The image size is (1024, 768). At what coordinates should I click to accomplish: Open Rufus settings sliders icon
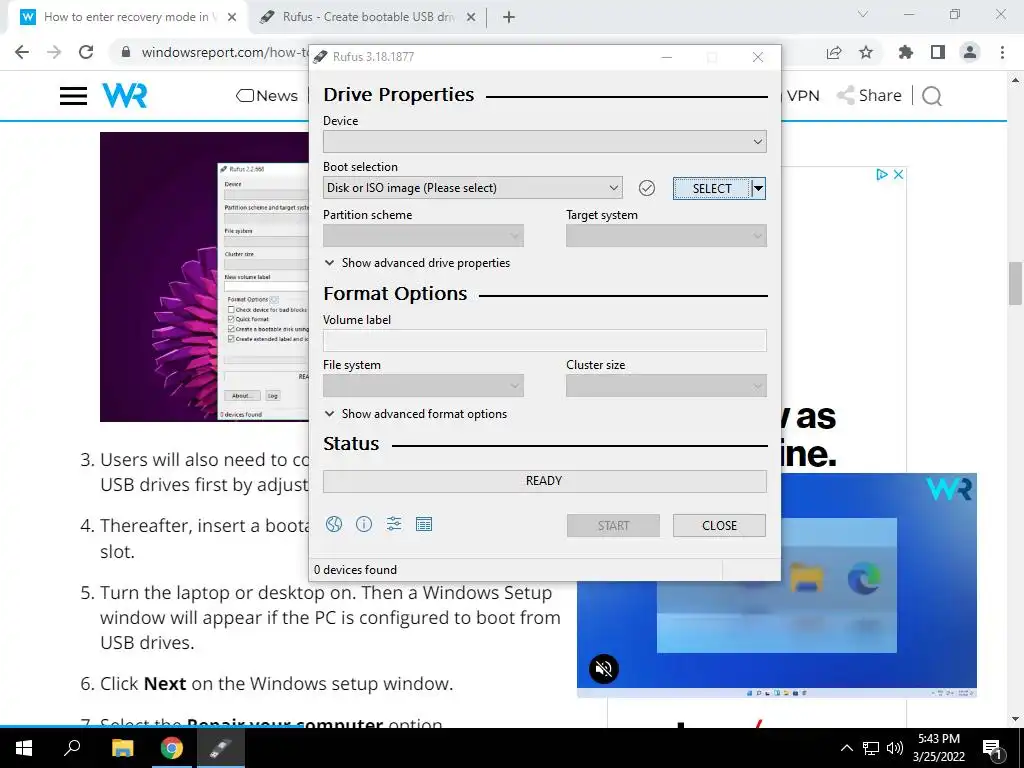pos(394,524)
